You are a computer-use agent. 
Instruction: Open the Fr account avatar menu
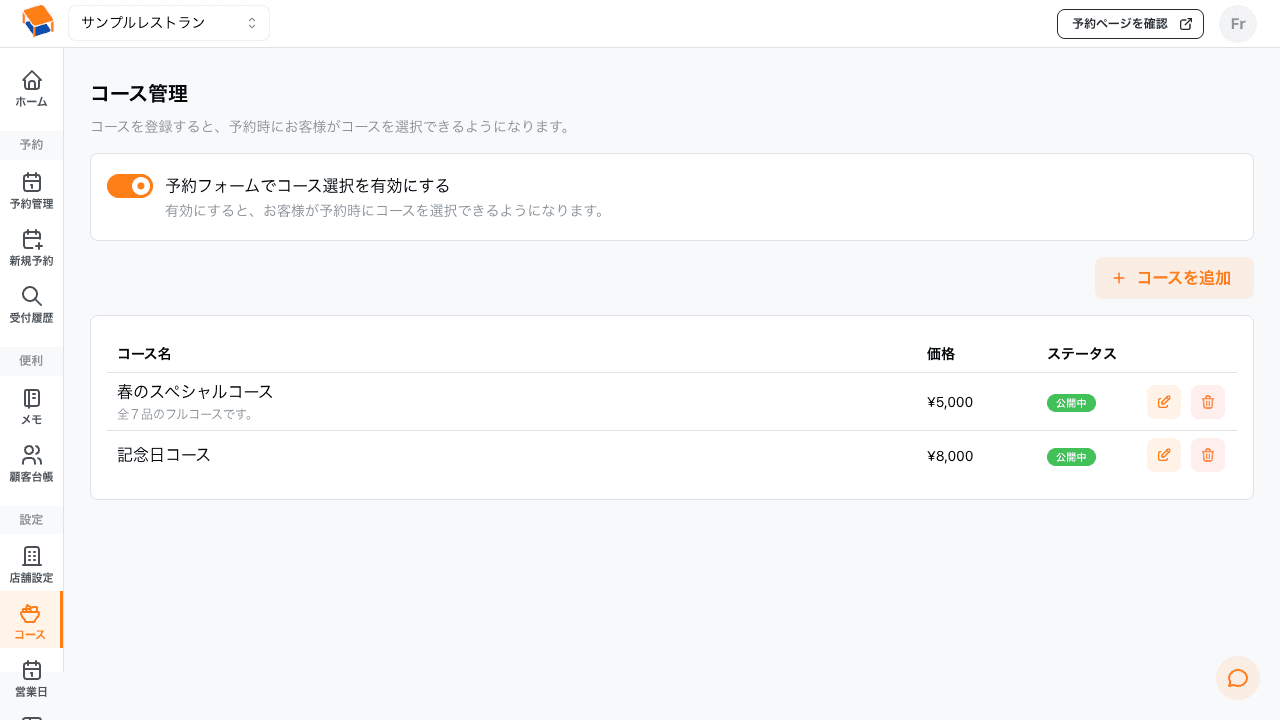[1237, 23]
